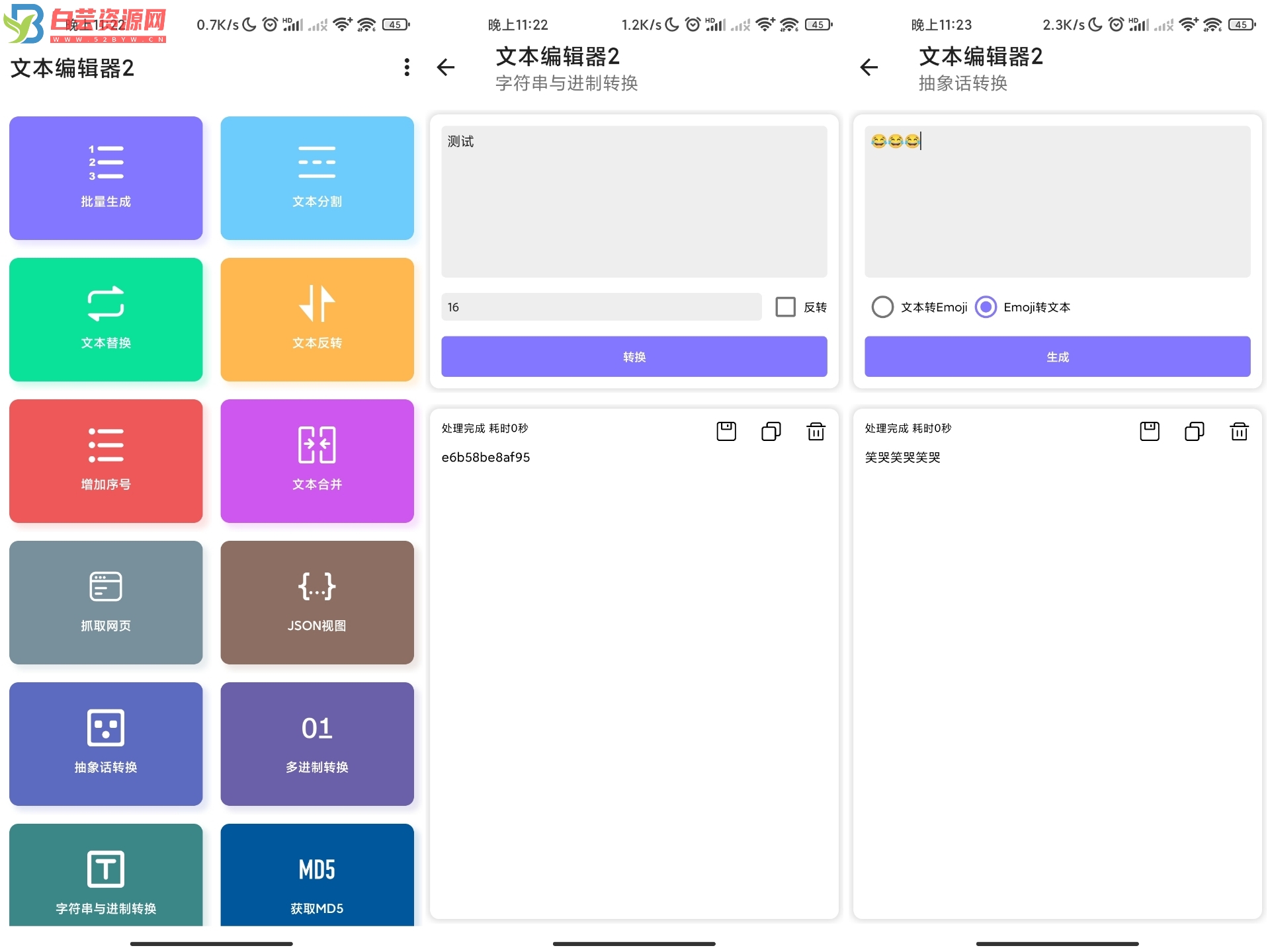Open the JSON视图 tile
This screenshot has height=952, width=1270.
(317, 602)
